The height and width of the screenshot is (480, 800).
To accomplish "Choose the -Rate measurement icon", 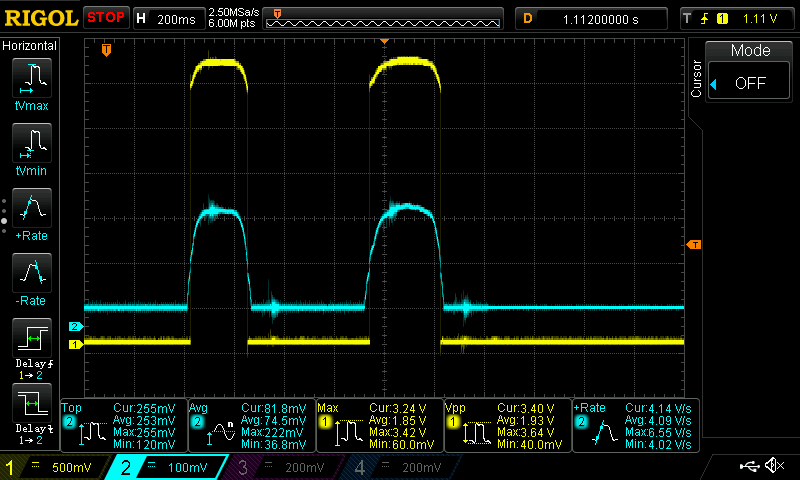I will click(x=32, y=272).
